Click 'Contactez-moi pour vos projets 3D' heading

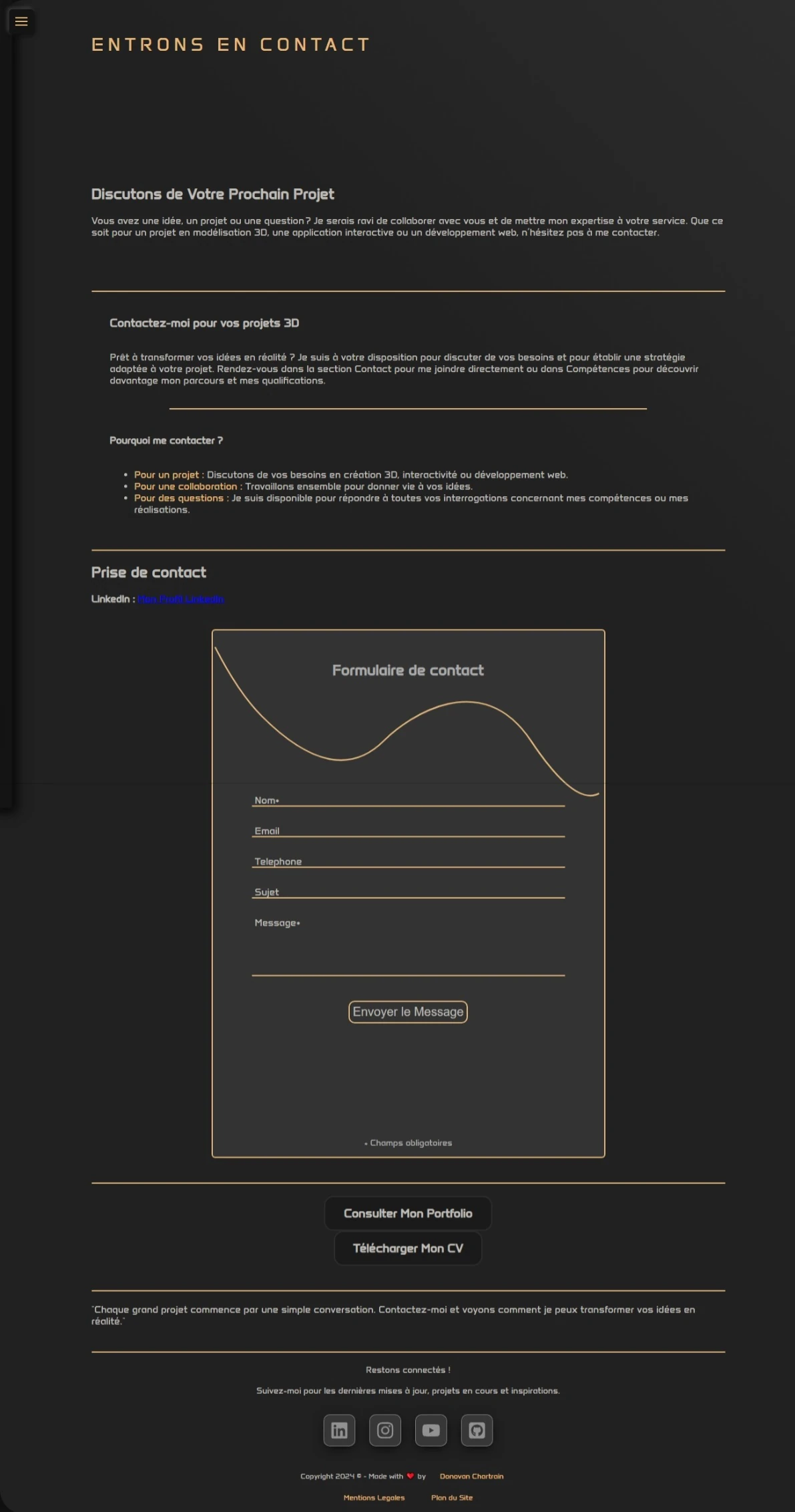tap(204, 323)
